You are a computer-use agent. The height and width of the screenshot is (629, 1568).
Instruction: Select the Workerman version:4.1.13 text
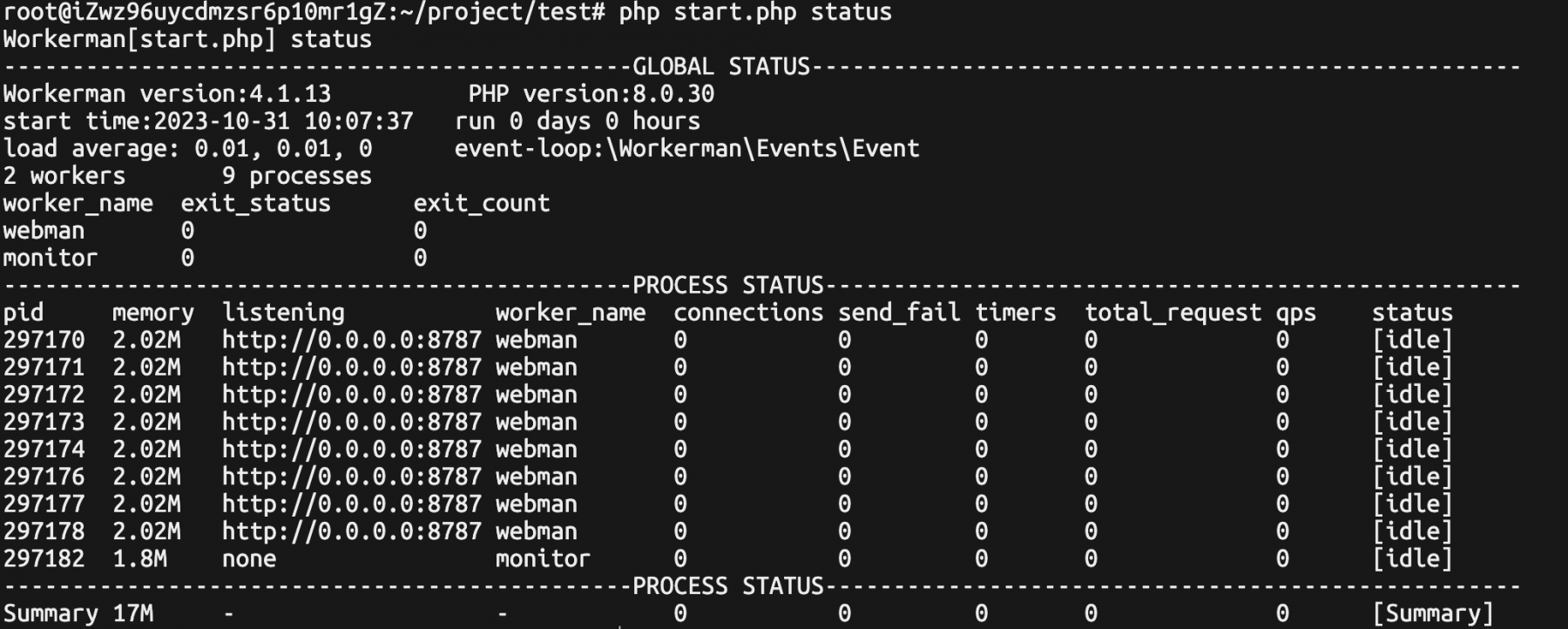point(167,94)
